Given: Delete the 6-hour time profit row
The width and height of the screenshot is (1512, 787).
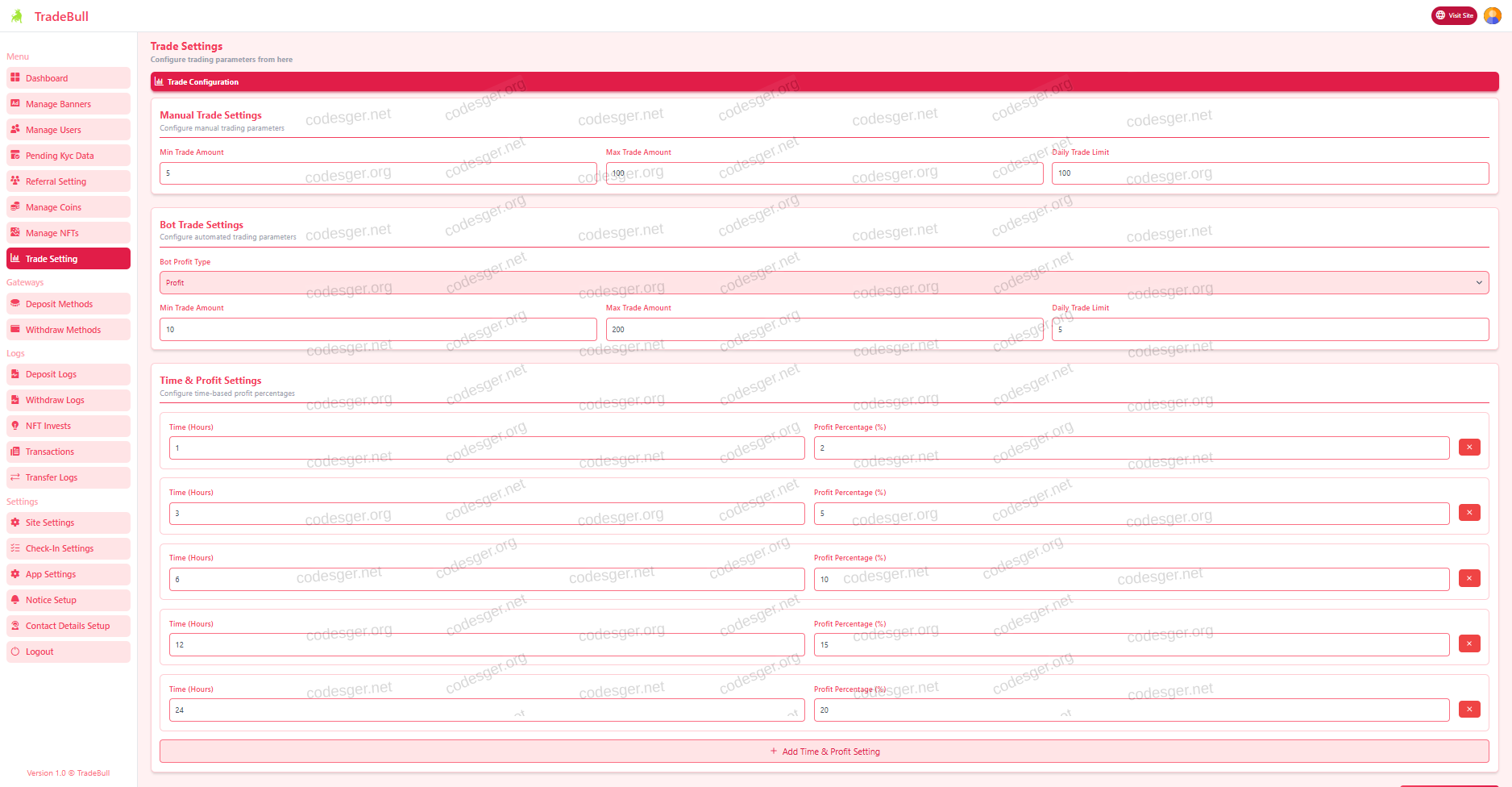Looking at the screenshot, I should click(1468, 579).
